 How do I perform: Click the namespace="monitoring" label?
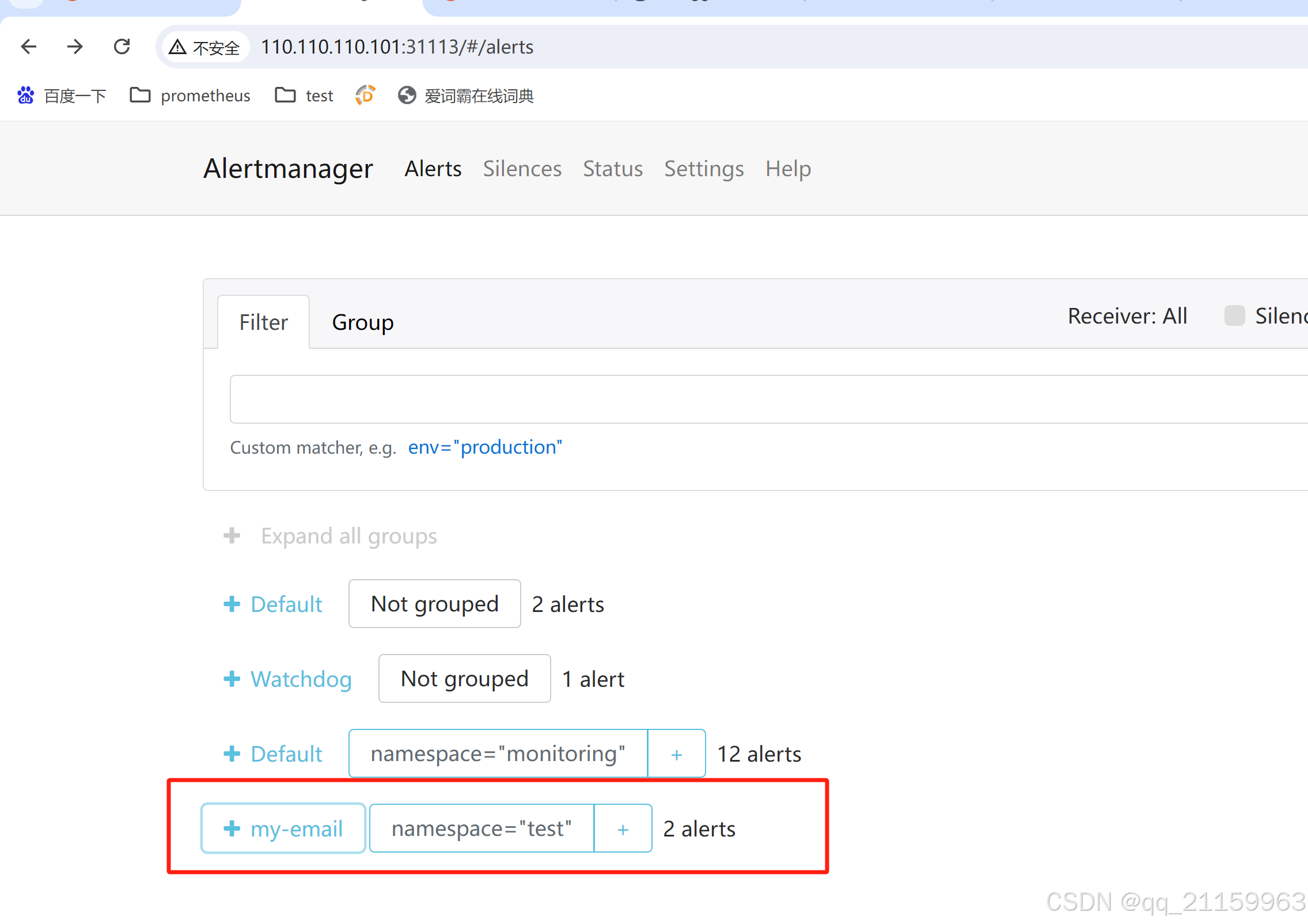(x=498, y=754)
